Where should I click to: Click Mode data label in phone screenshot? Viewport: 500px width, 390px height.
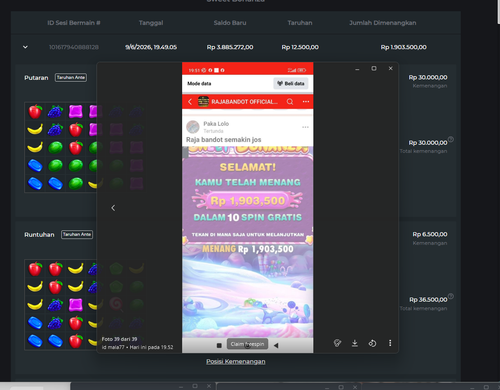point(199,83)
